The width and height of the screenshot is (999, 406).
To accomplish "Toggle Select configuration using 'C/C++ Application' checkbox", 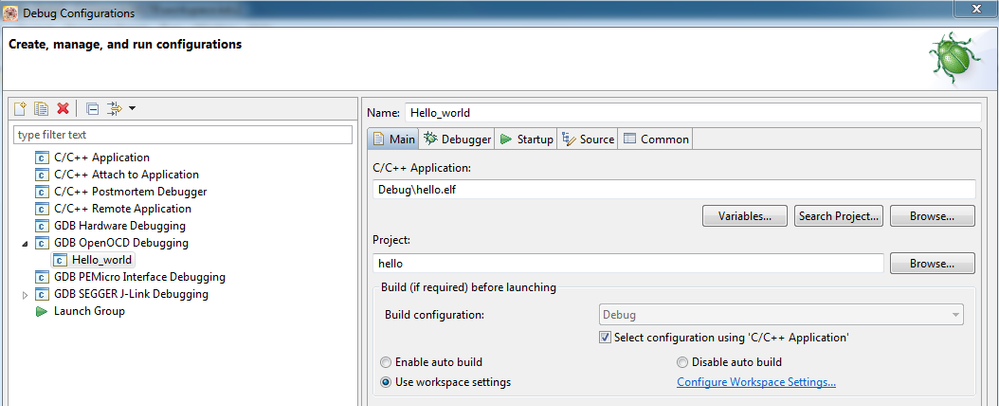I will pos(605,337).
